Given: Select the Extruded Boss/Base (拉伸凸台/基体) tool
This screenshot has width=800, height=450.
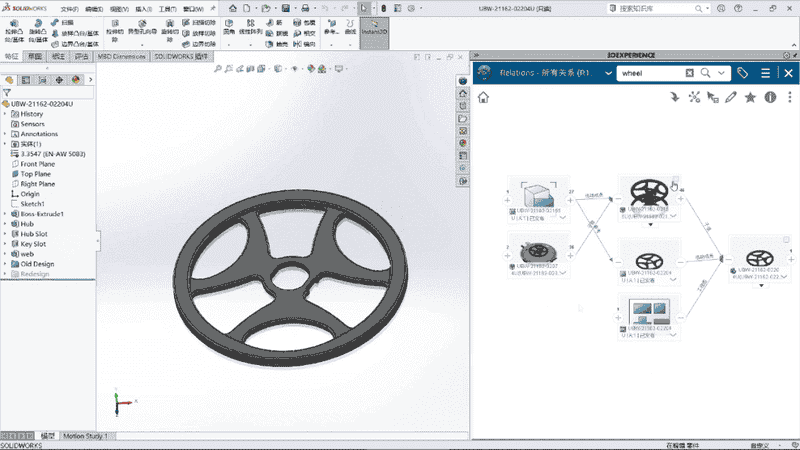Looking at the screenshot, I should [14, 31].
